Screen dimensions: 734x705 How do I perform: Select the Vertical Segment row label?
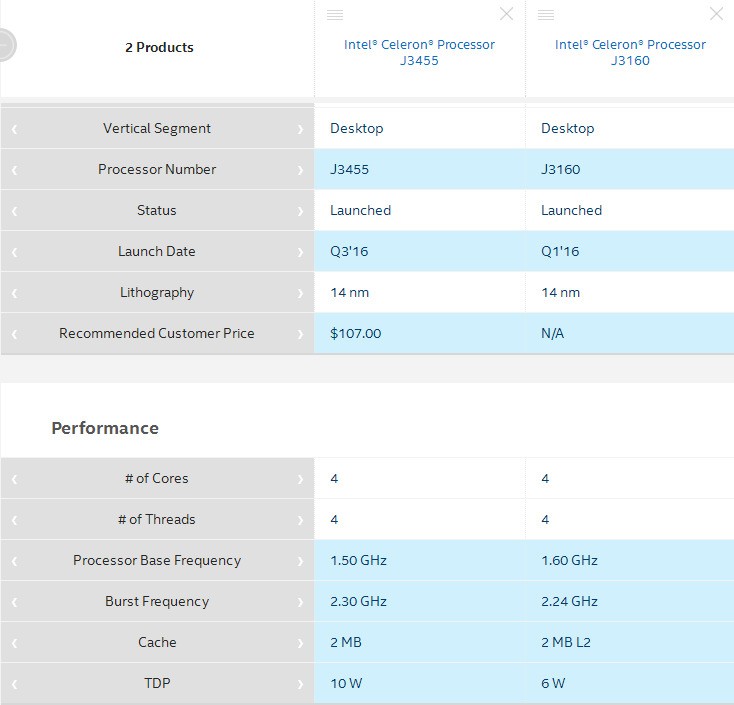point(157,128)
